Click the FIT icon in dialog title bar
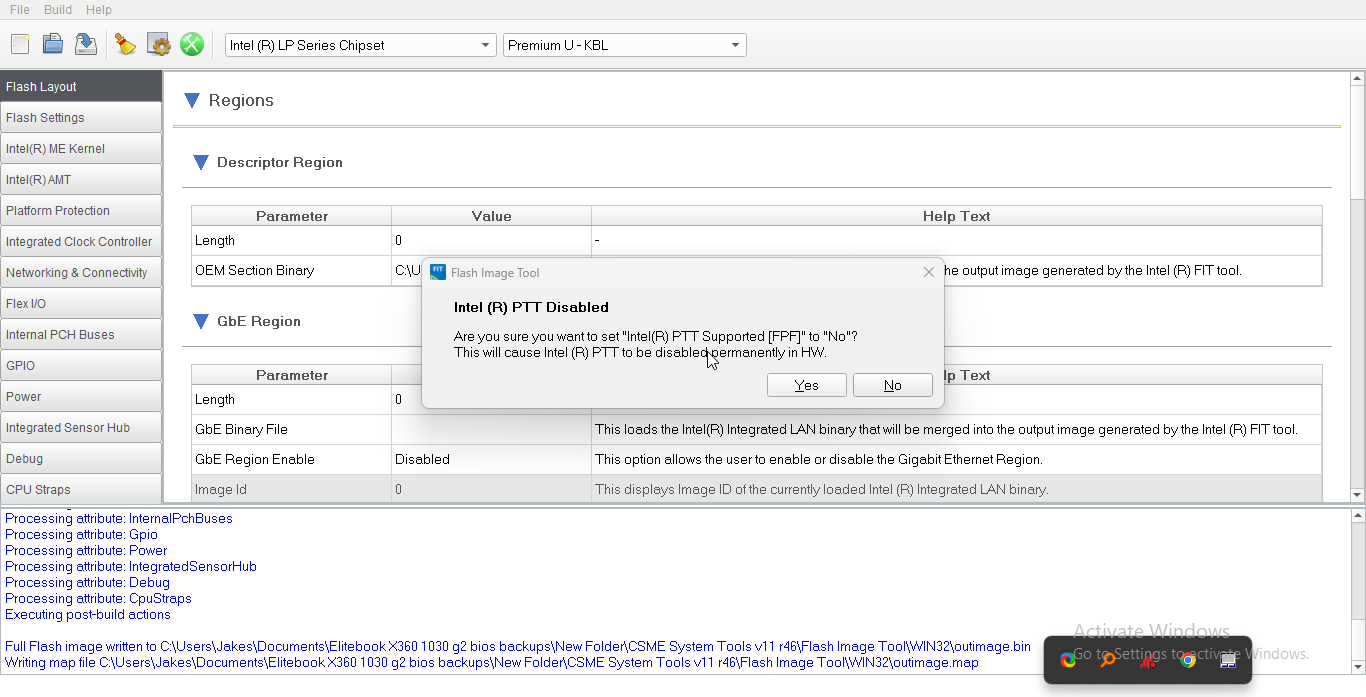The height and width of the screenshot is (697, 1366). [438, 272]
